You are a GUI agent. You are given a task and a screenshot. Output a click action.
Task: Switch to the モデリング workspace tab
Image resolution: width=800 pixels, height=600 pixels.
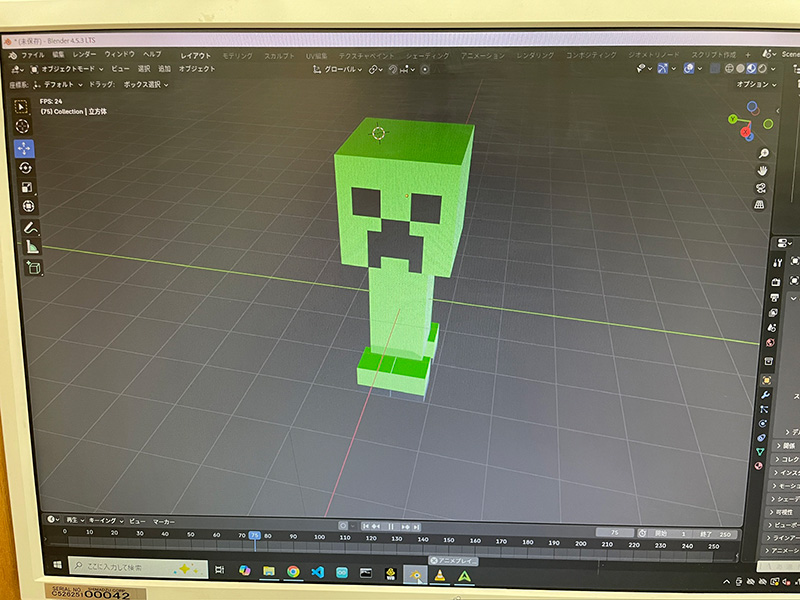(237, 55)
